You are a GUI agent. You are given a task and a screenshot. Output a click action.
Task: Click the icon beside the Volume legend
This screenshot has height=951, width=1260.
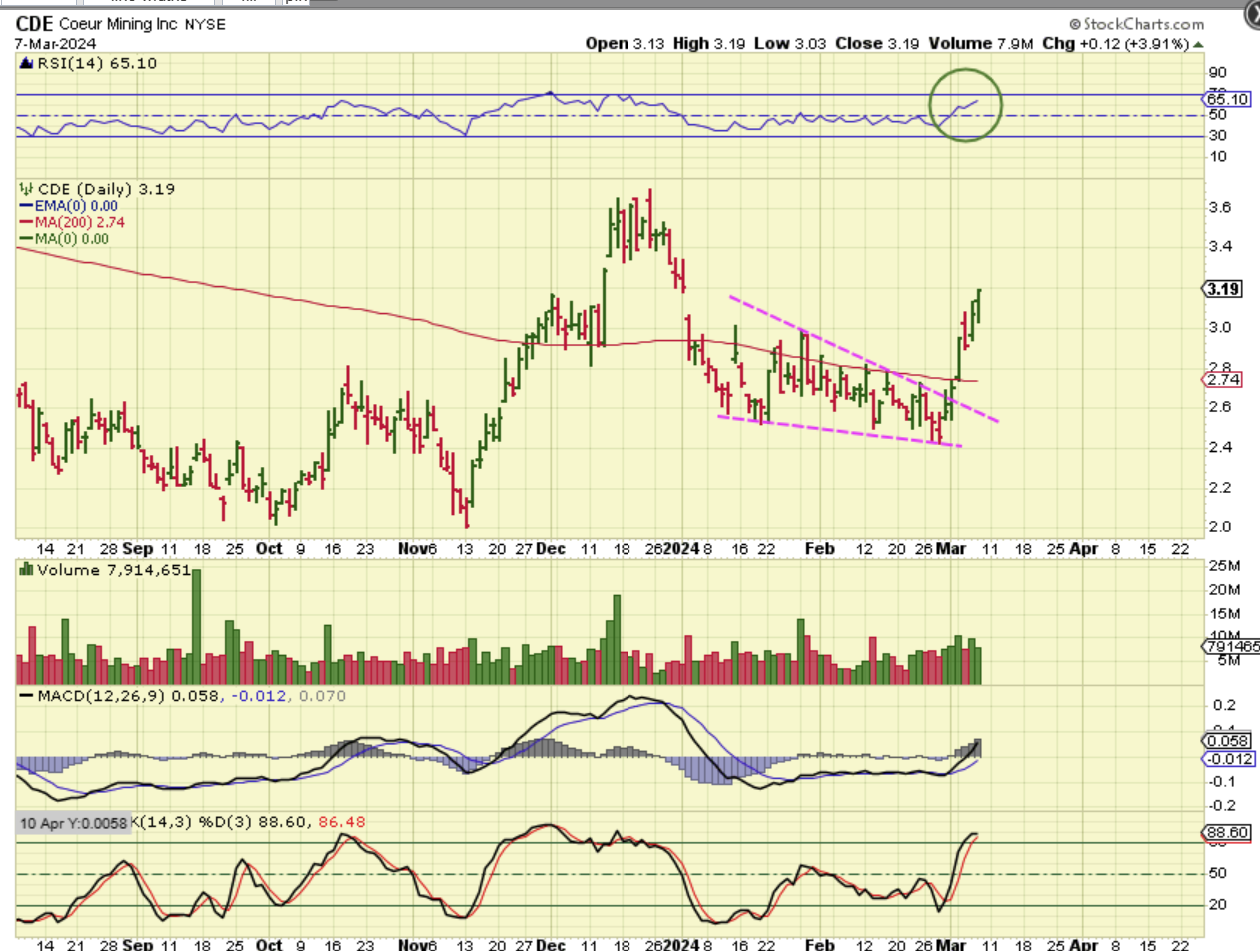(x=27, y=569)
